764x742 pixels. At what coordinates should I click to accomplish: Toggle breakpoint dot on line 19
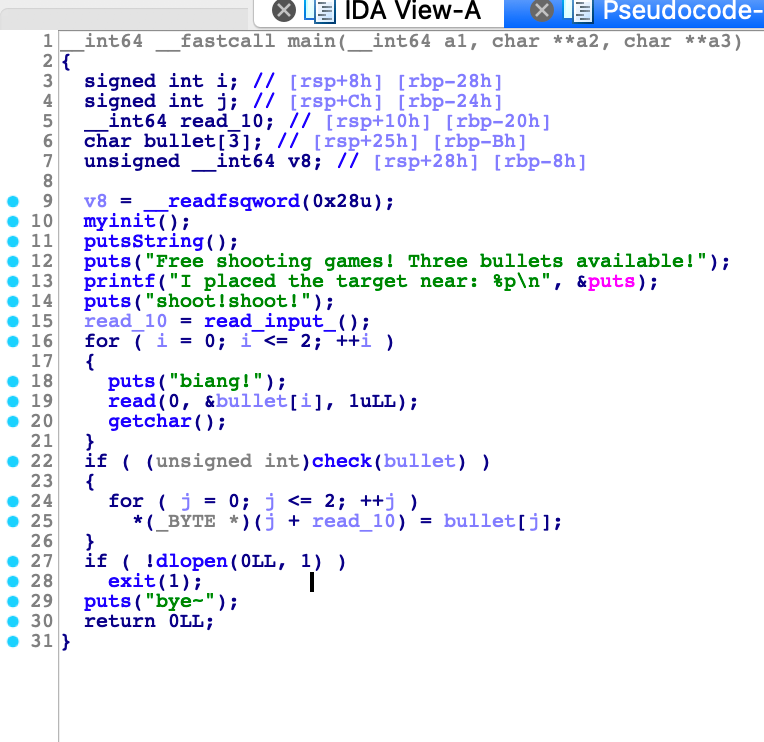[13, 401]
